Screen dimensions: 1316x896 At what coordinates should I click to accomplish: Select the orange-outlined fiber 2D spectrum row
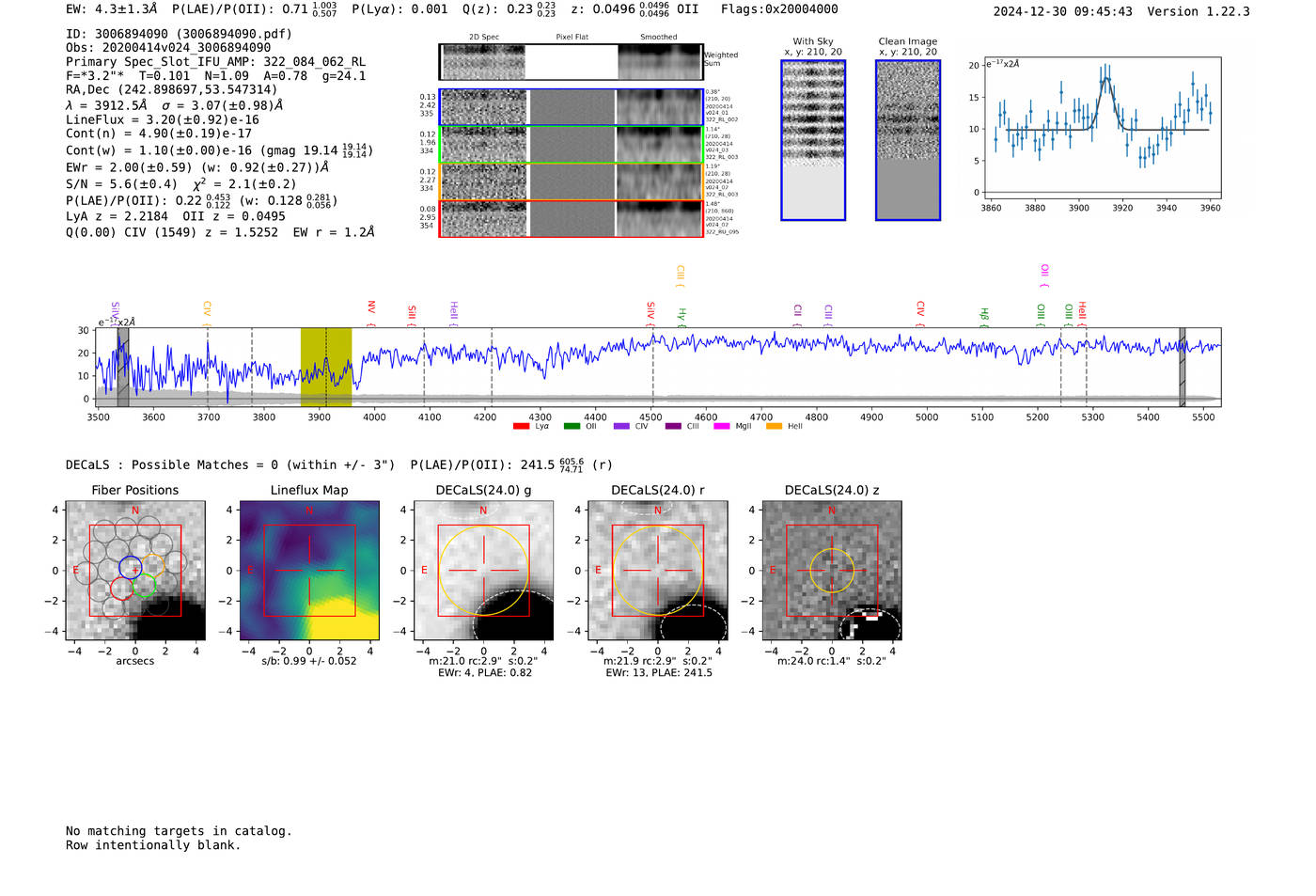point(571,181)
